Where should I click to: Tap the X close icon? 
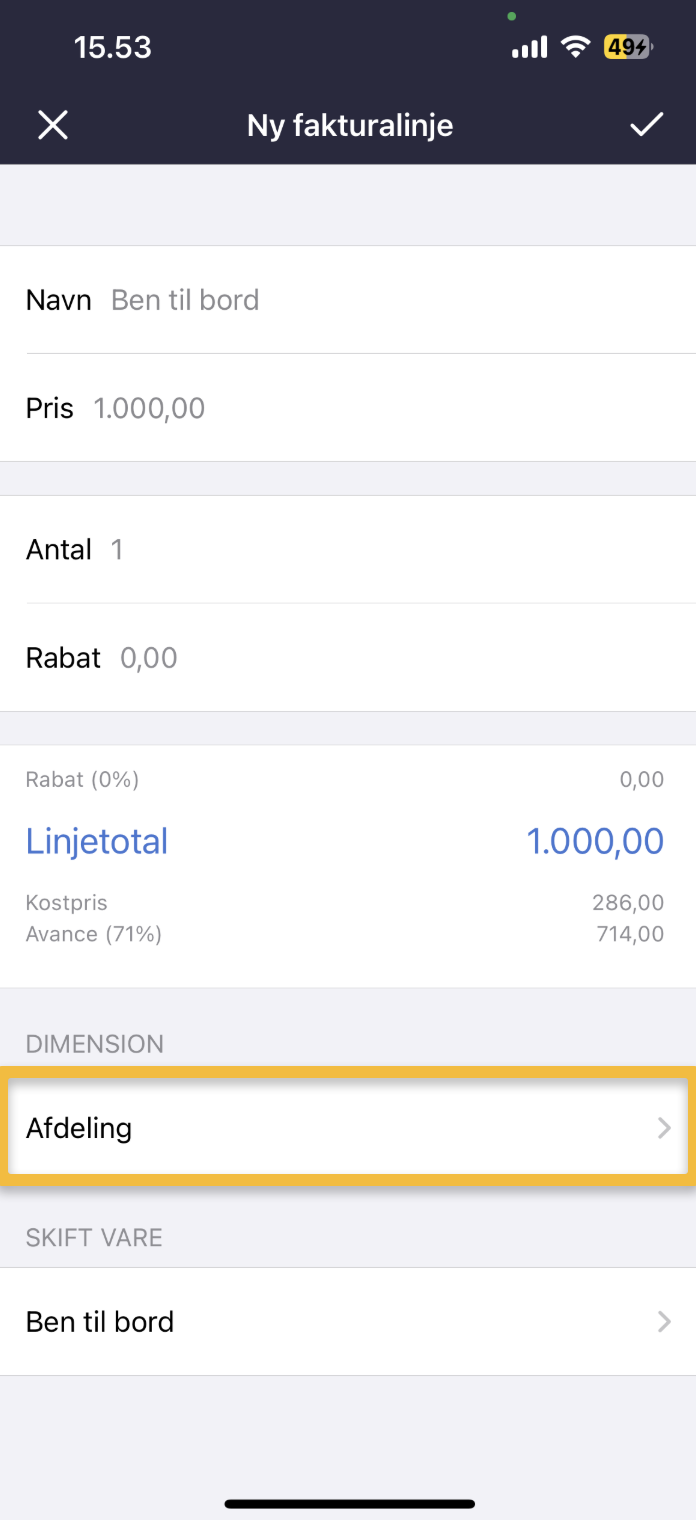(52, 125)
